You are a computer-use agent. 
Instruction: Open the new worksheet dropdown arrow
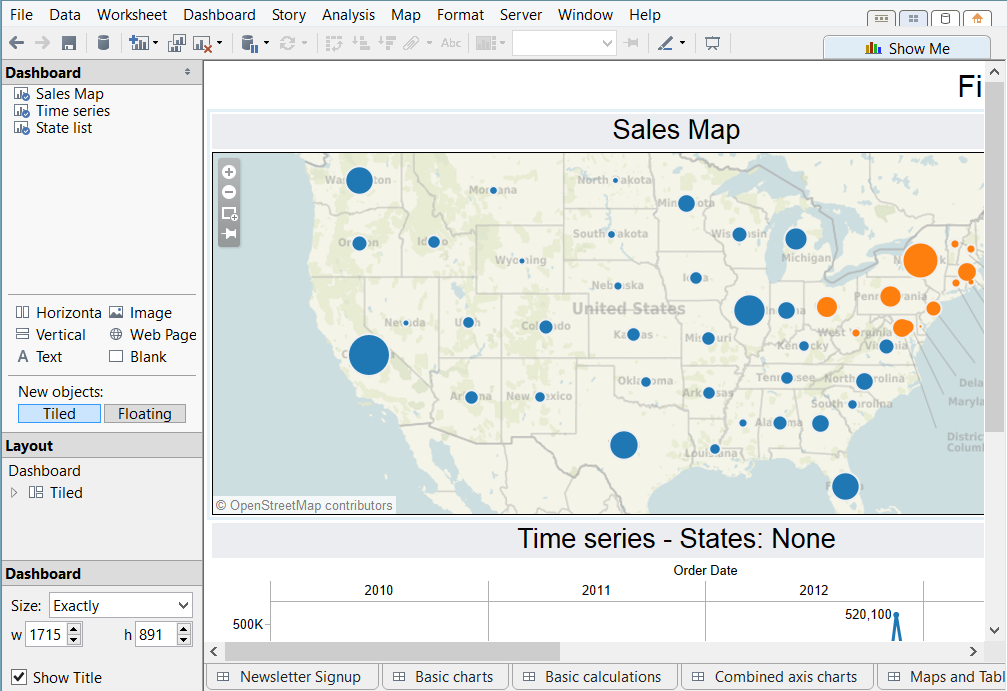coord(155,43)
